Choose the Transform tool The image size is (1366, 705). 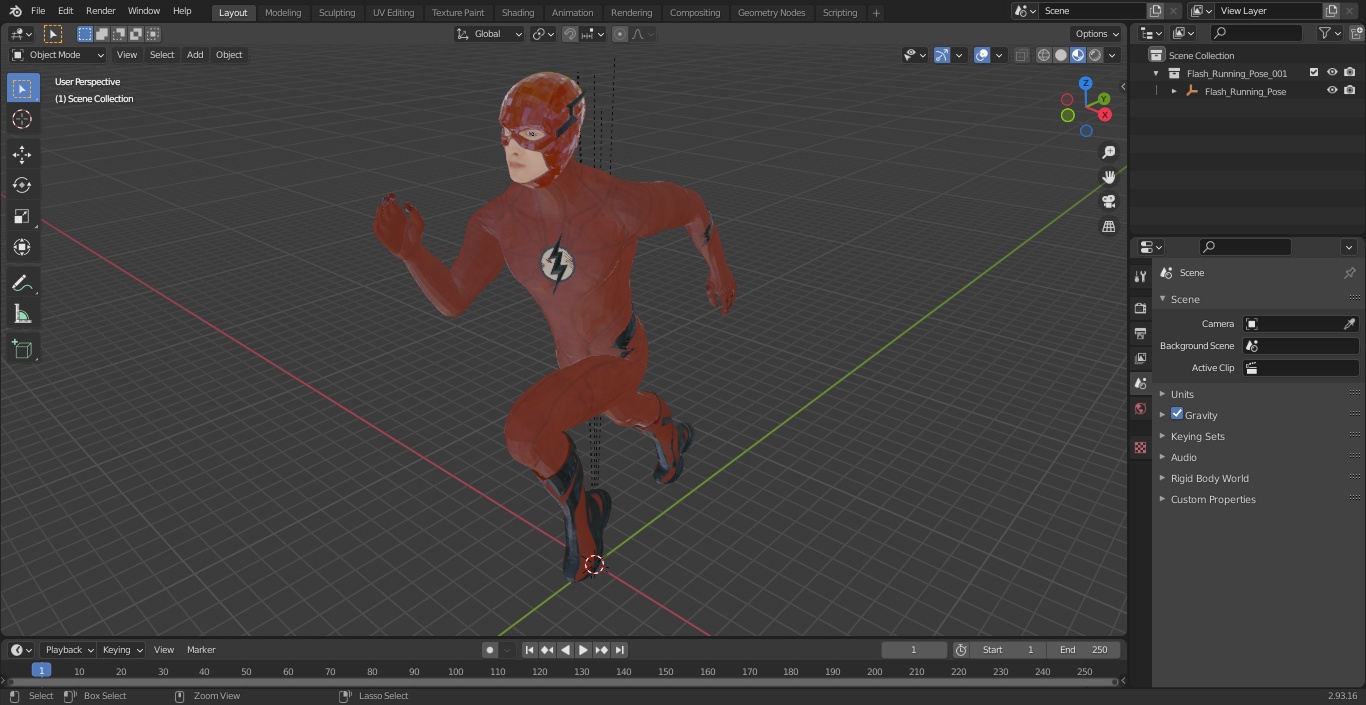pos(22,247)
